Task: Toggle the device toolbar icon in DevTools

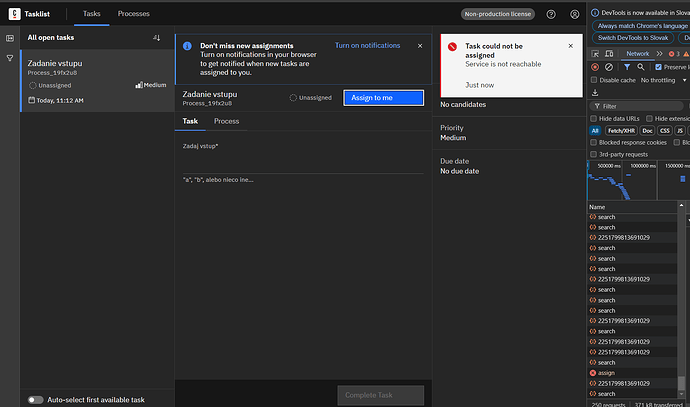Action: (609, 54)
